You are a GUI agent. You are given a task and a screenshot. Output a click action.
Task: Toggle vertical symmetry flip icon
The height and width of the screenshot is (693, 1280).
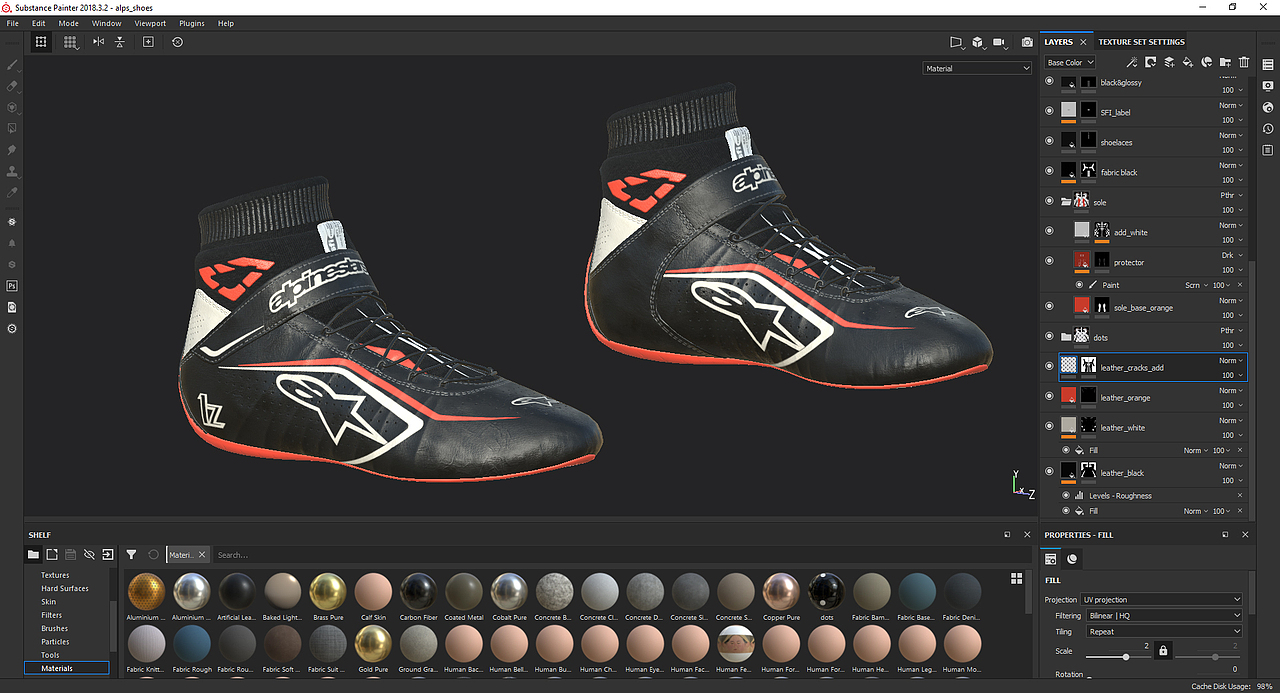click(120, 42)
